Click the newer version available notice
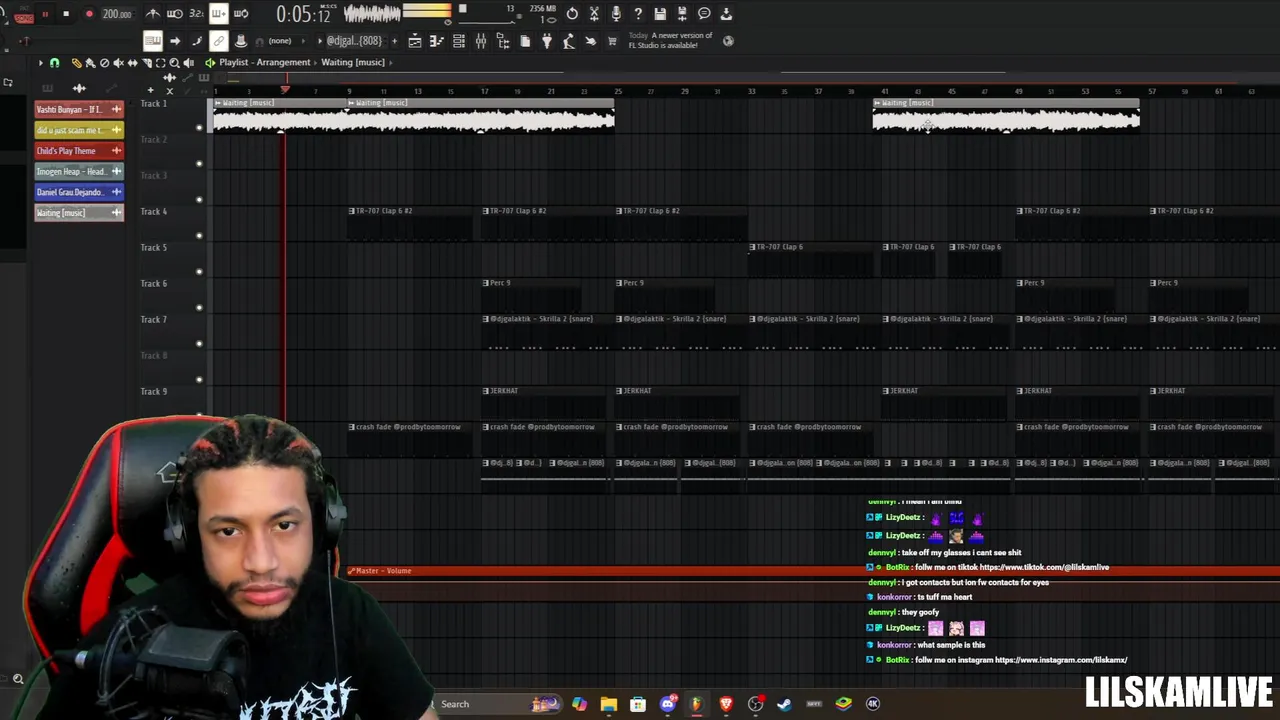This screenshot has height=720, width=1280. [670, 41]
